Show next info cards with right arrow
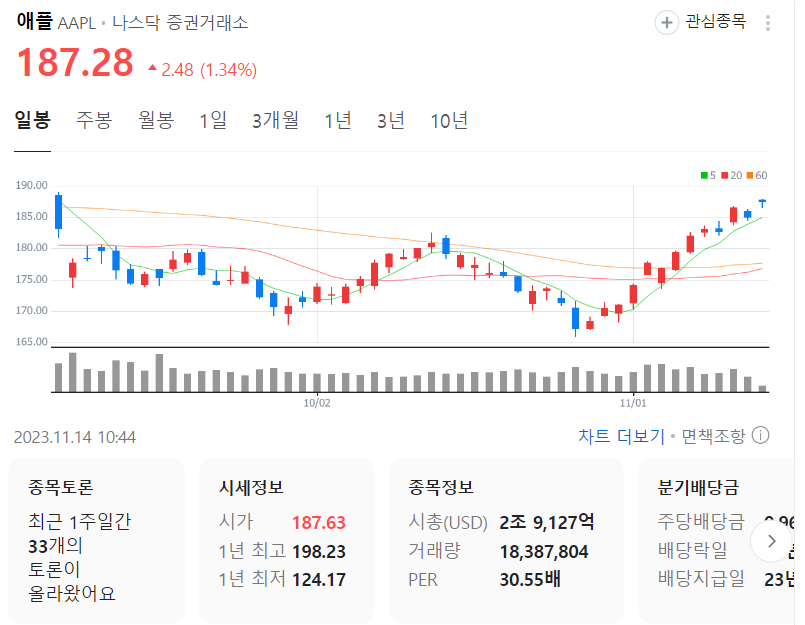Image resolution: width=805 pixels, height=625 pixels. pyautogui.click(x=771, y=541)
